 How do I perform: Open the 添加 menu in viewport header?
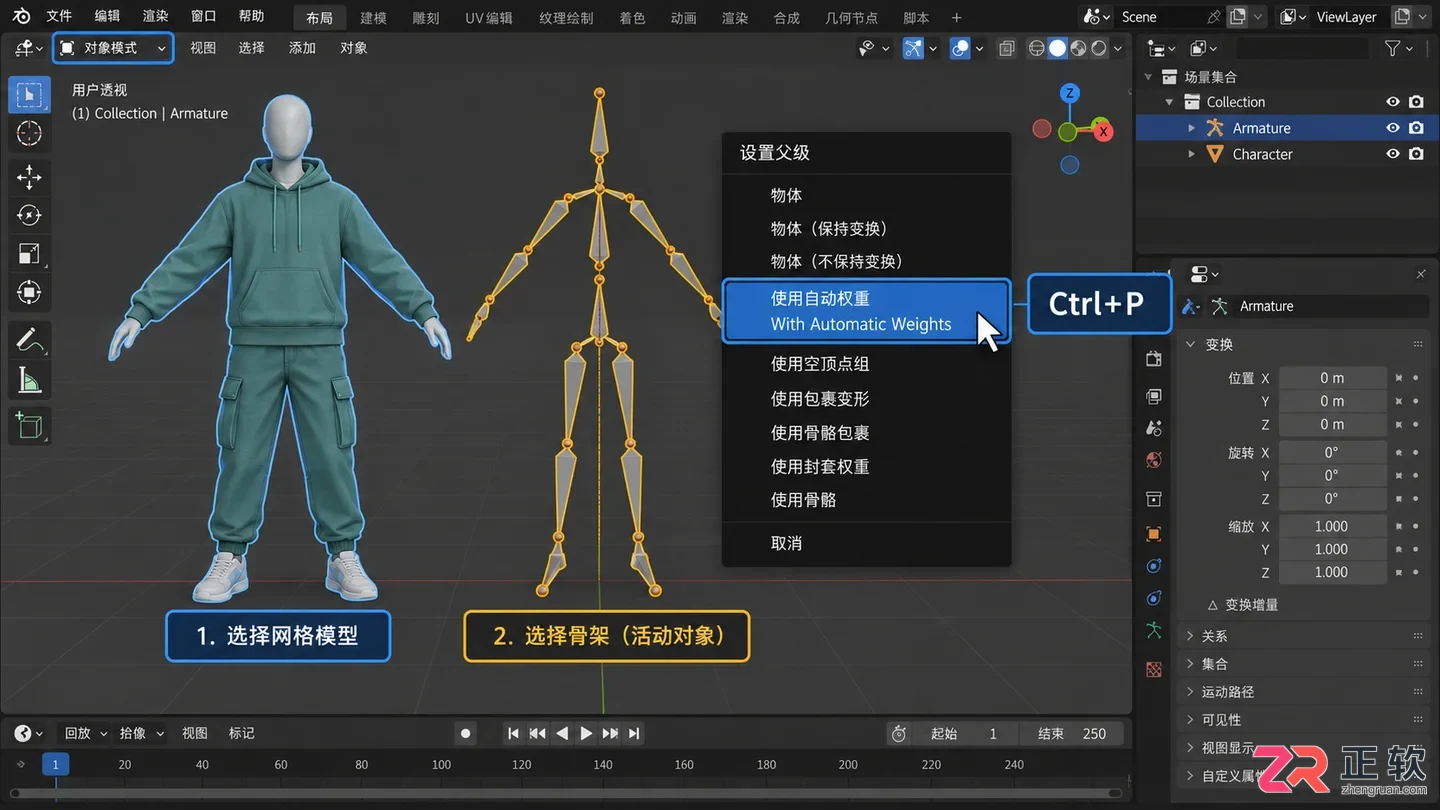coord(302,48)
